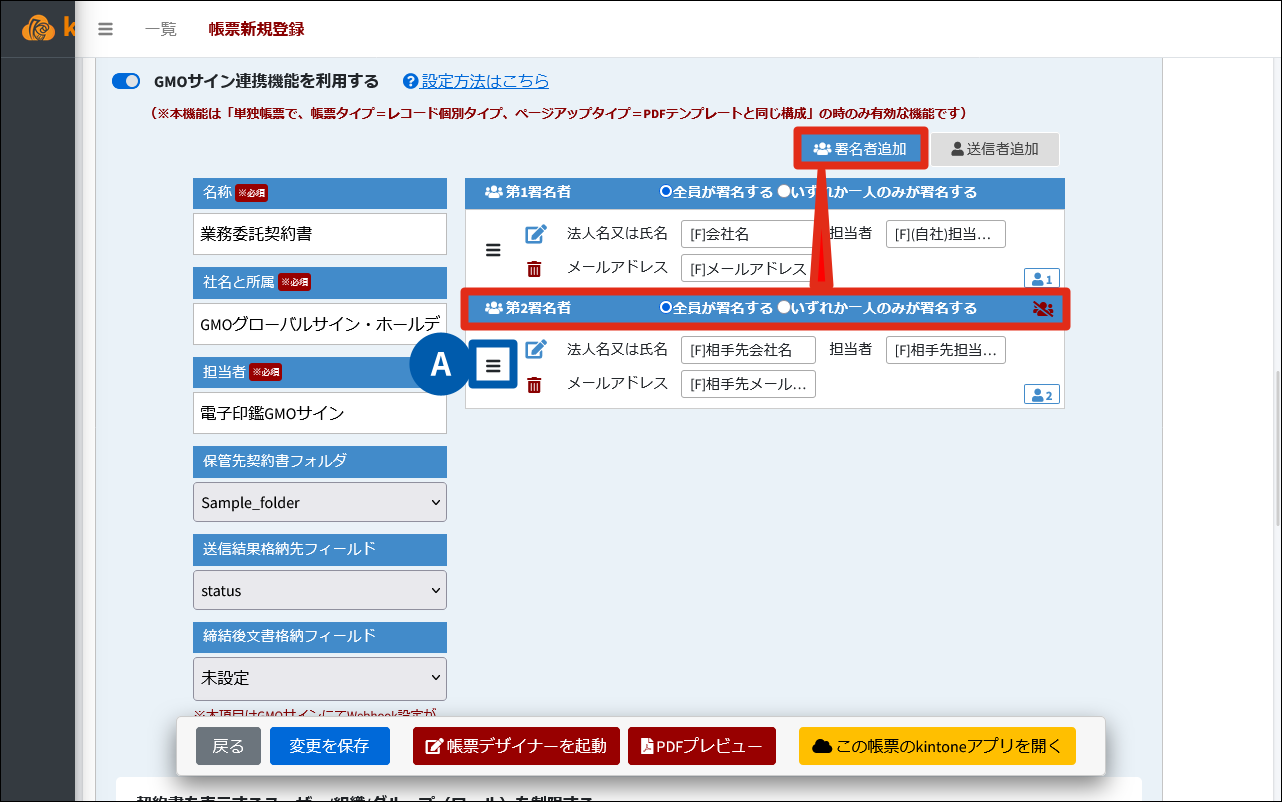
Task: Toggle GMOサイン連携機能 switch off
Action: (126, 81)
